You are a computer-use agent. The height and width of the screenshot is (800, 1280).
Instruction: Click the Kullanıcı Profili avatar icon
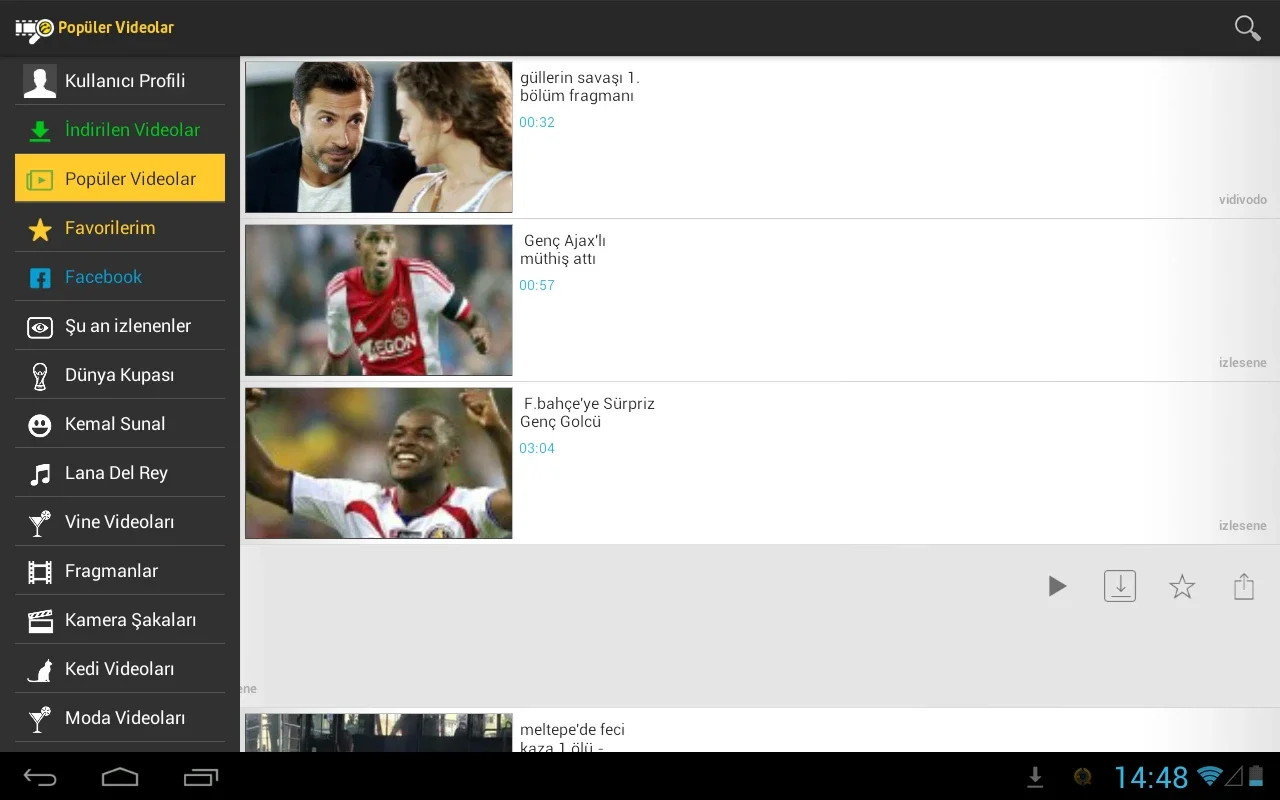[x=40, y=81]
